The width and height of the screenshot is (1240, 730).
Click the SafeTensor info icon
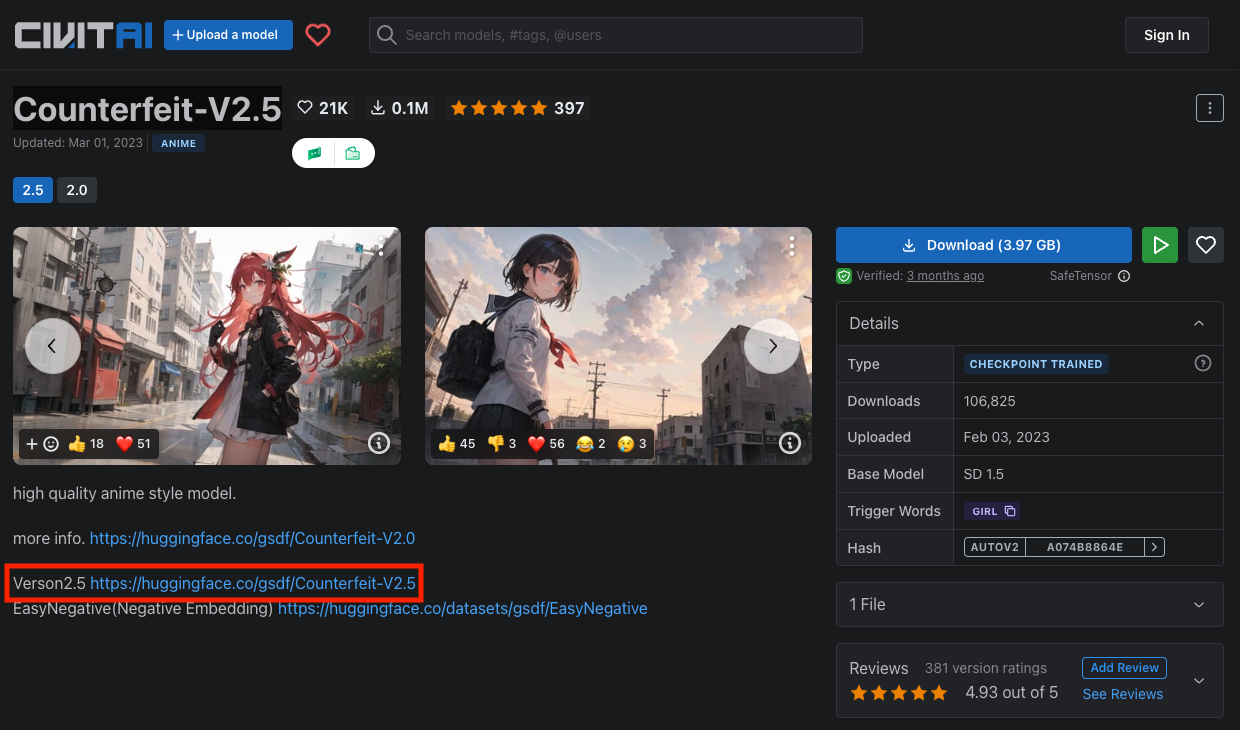pyautogui.click(x=1124, y=276)
